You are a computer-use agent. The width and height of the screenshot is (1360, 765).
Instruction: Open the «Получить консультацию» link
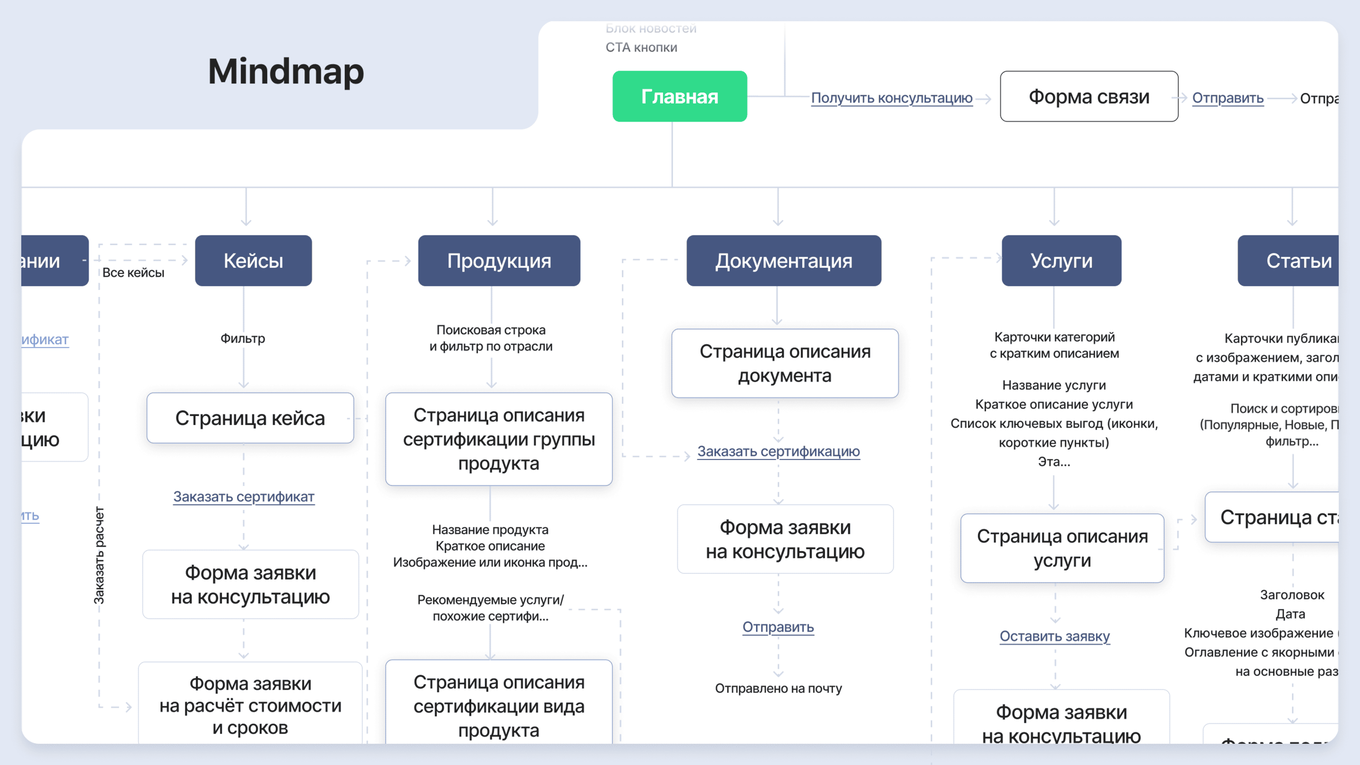[x=892, y=98]
